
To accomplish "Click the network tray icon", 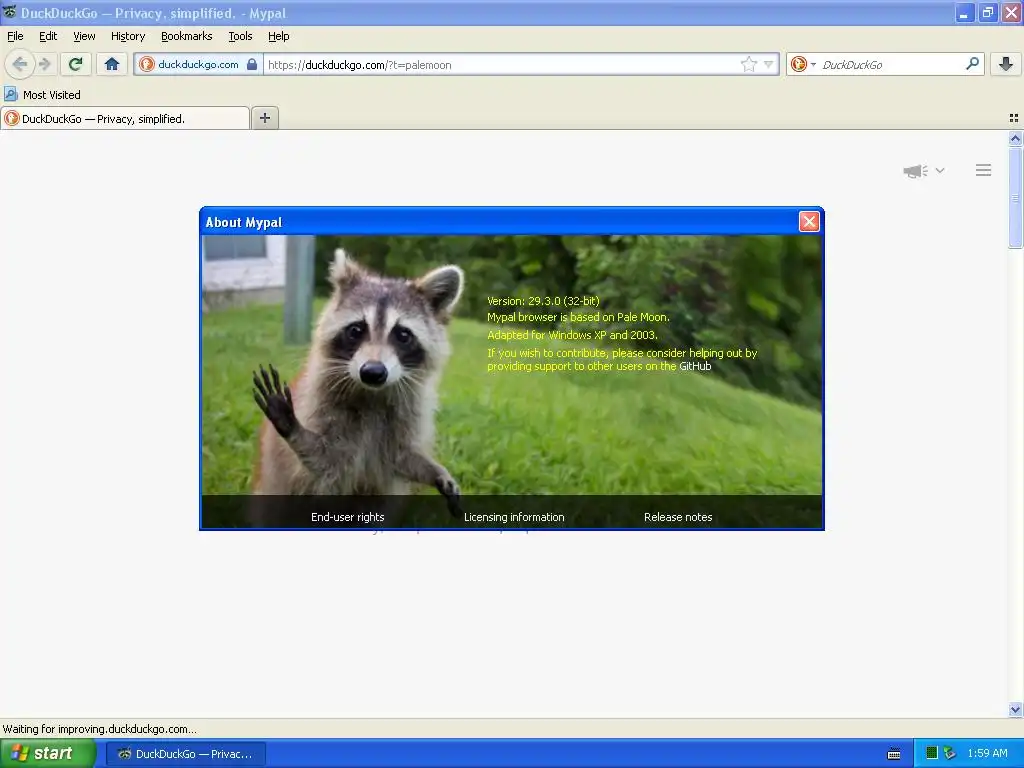I will pos(950,753).
